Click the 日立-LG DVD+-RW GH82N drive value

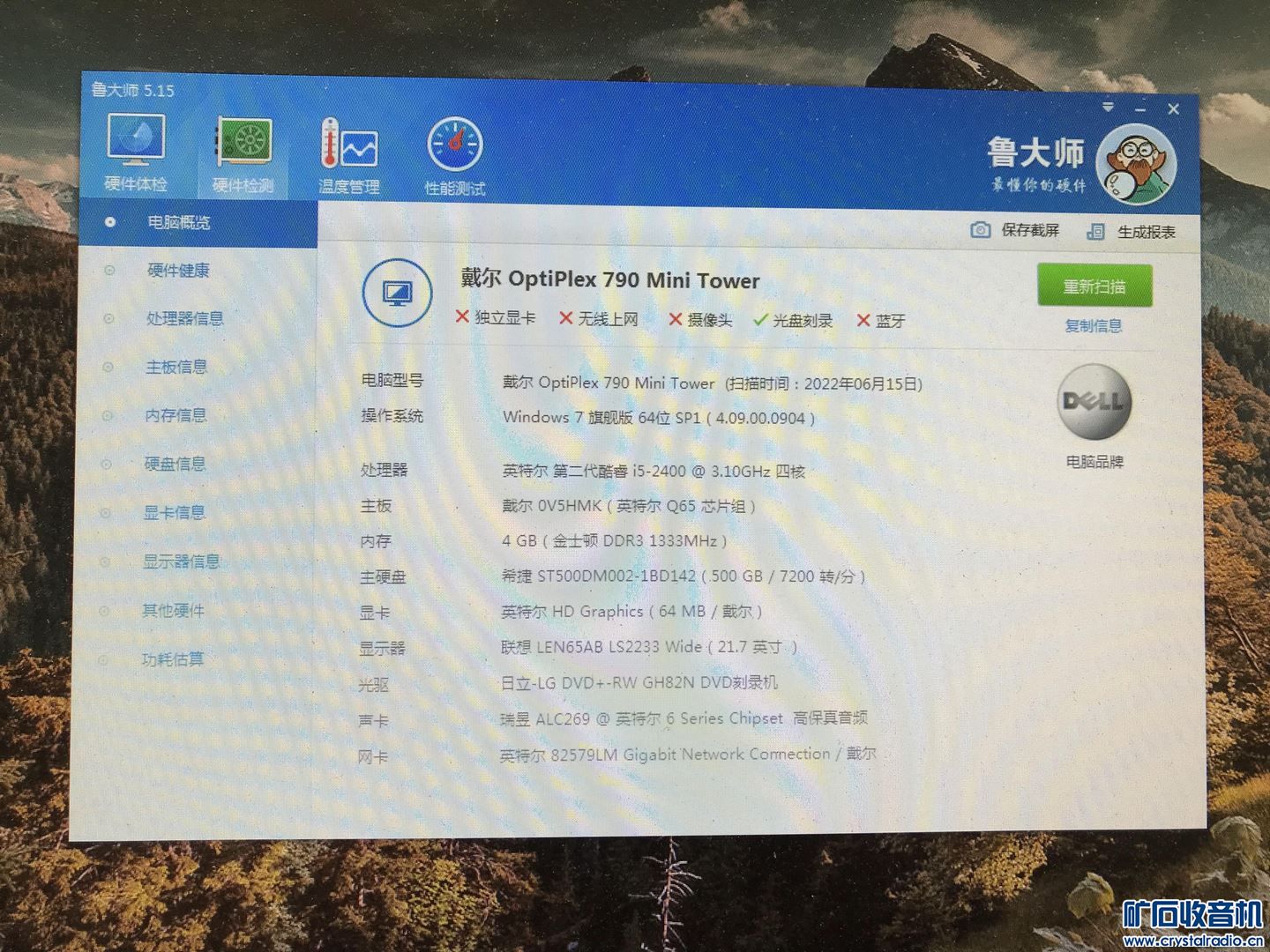tap(639, 682)
